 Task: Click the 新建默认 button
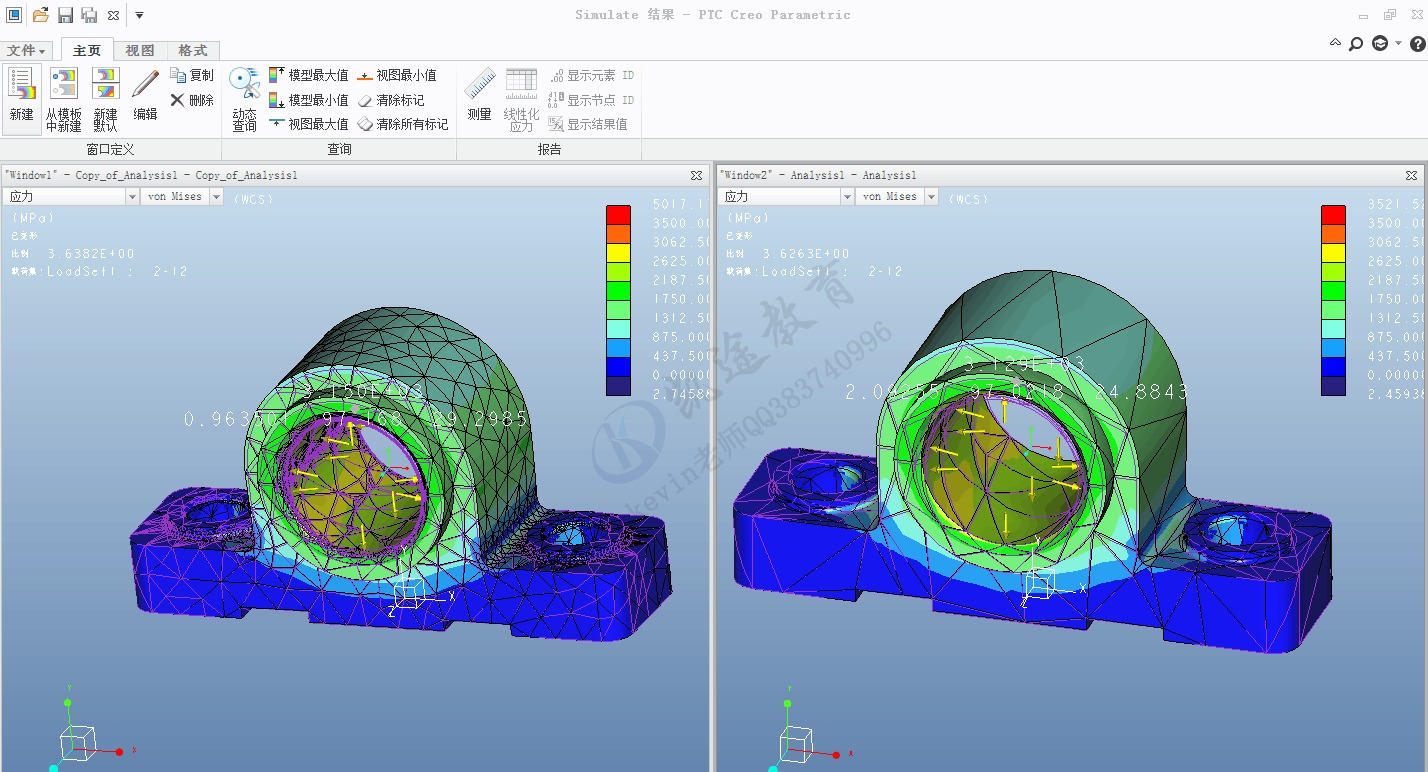point(105,100)
